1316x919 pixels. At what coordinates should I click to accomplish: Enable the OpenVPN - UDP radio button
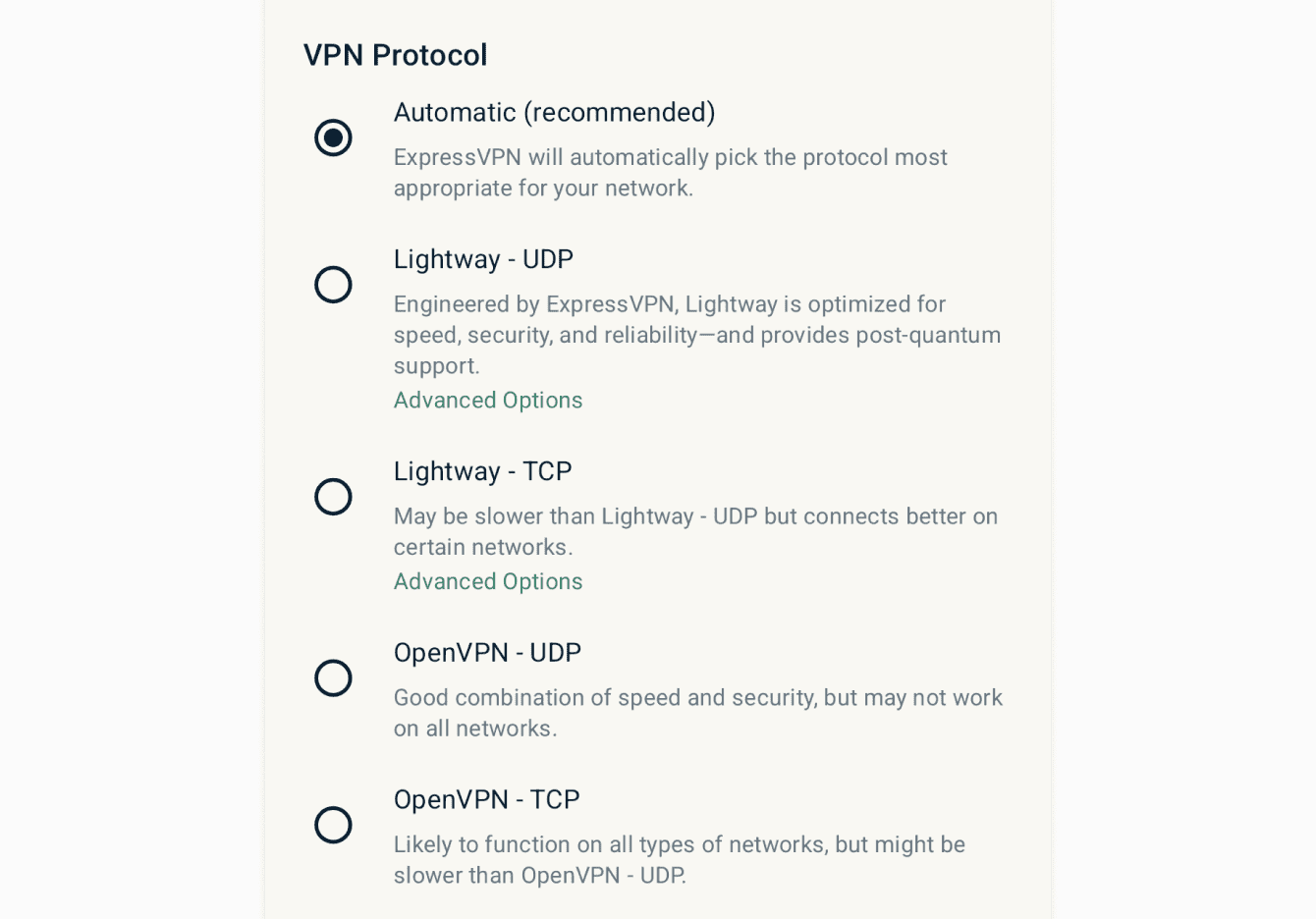point(333,678)
